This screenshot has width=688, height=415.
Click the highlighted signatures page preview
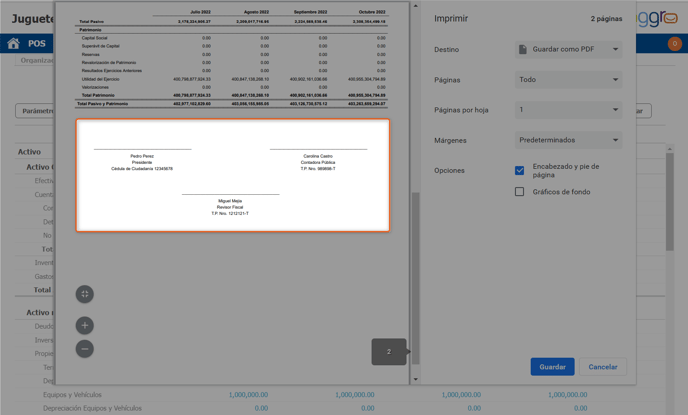click(233, 175)
